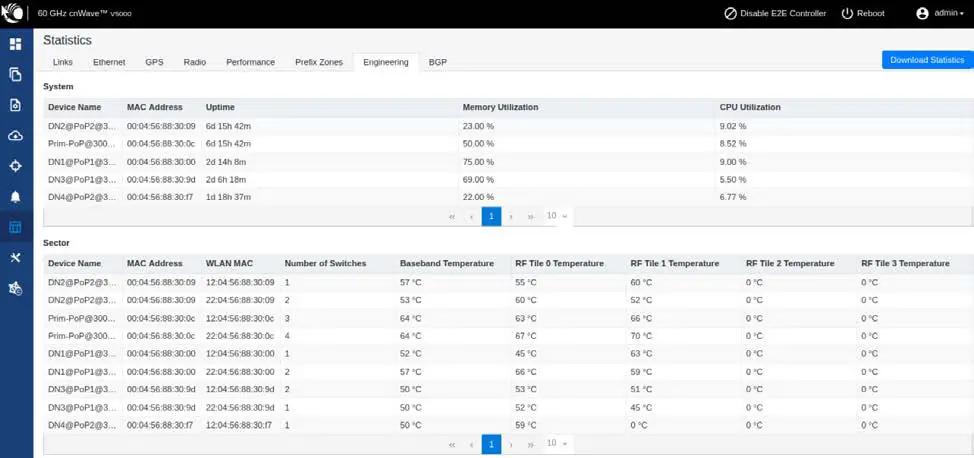Viewport: 974px width, 458px height.
Task: Click the WLAN MAC column header
Action: coord(229,263)
